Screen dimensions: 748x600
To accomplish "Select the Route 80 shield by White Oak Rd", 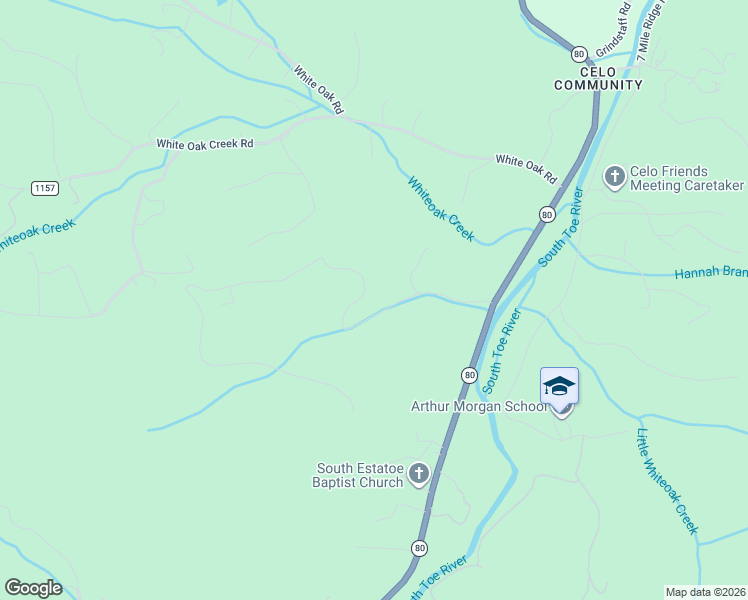I will point(547,215).
